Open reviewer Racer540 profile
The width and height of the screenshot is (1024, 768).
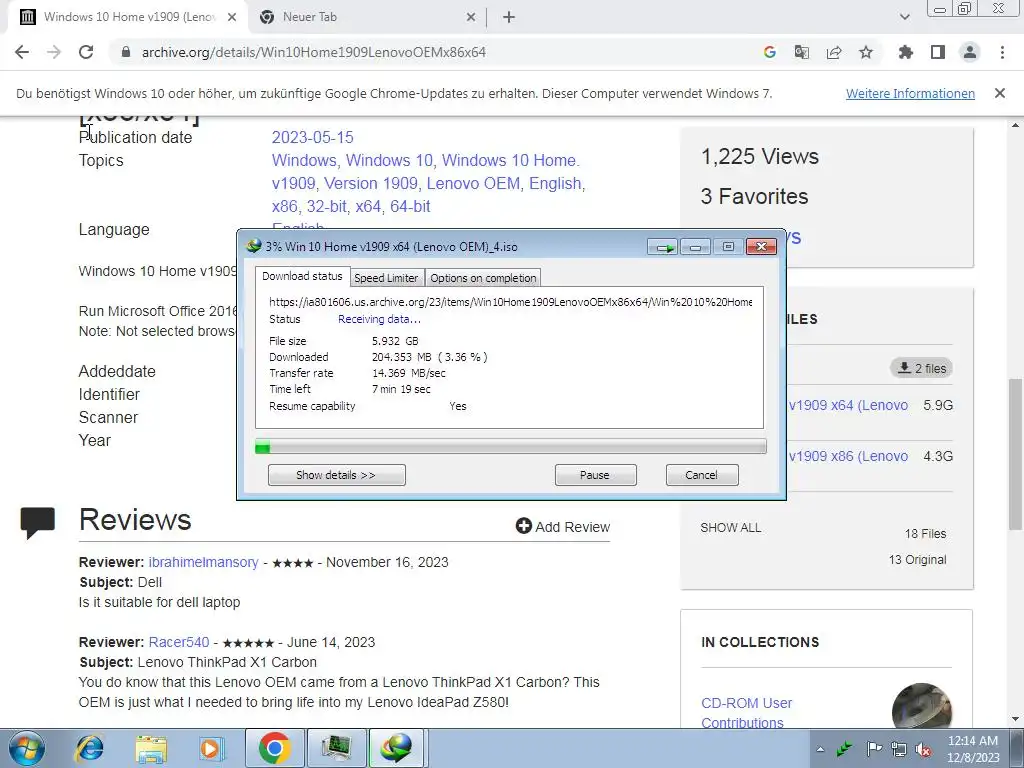pyautogui.click(x=179, y=642)
